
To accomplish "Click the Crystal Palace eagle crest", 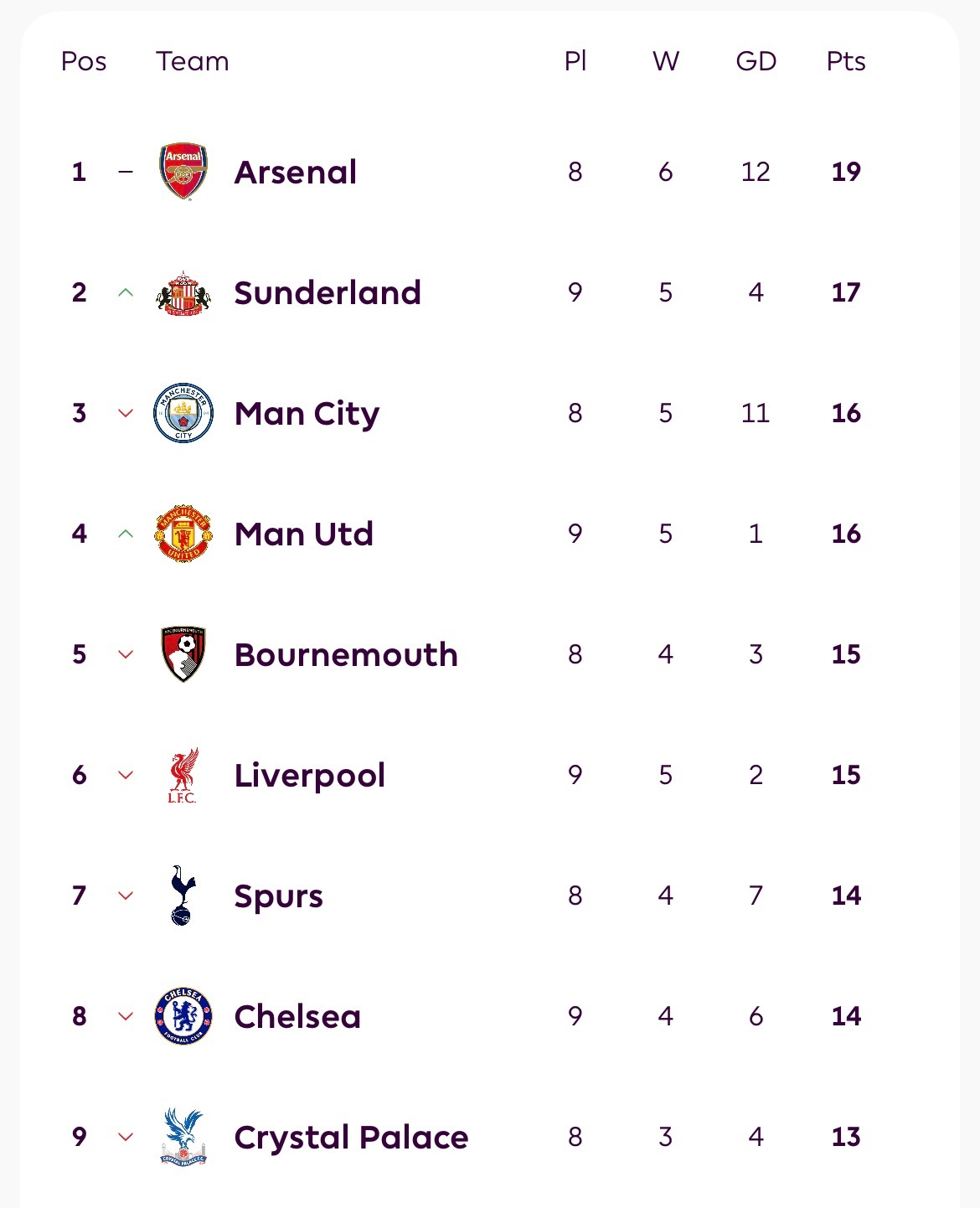I will click(183, 1137).
